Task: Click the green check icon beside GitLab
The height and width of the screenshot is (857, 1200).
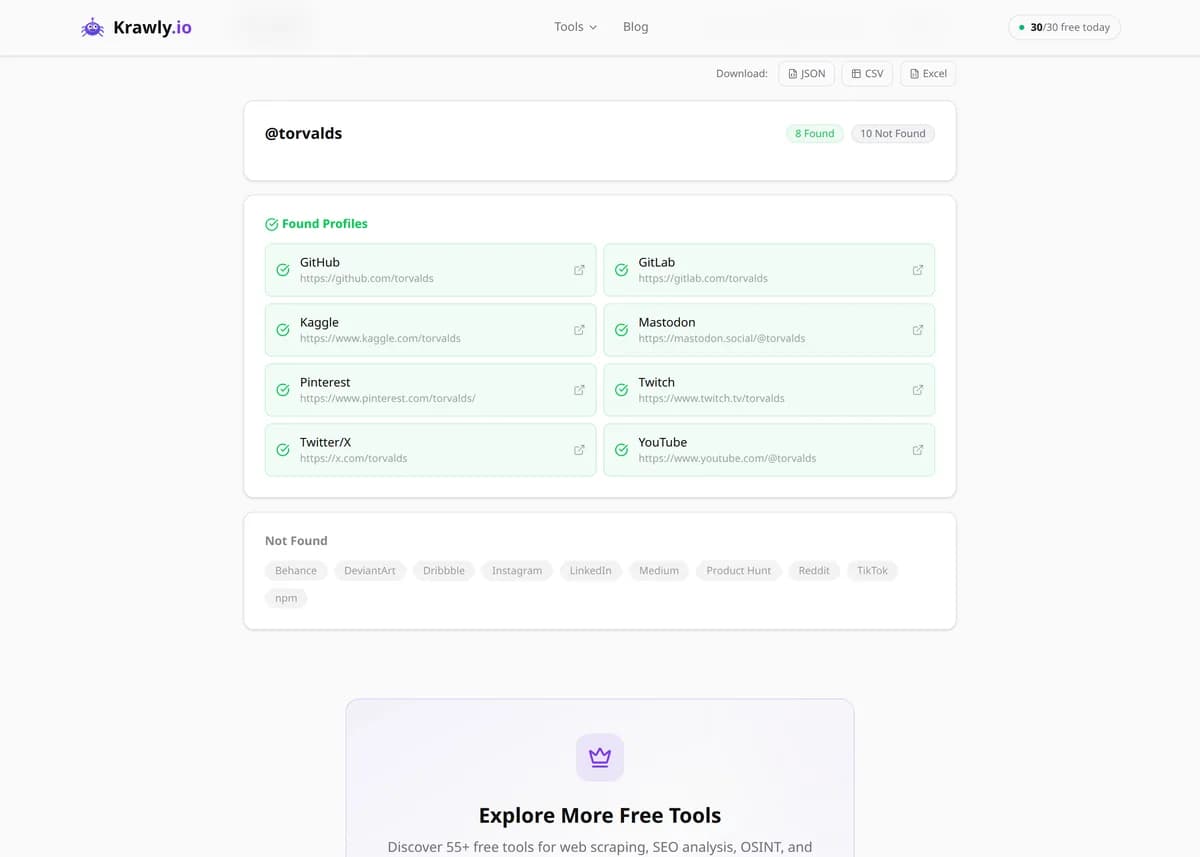Action: point(621,270)
